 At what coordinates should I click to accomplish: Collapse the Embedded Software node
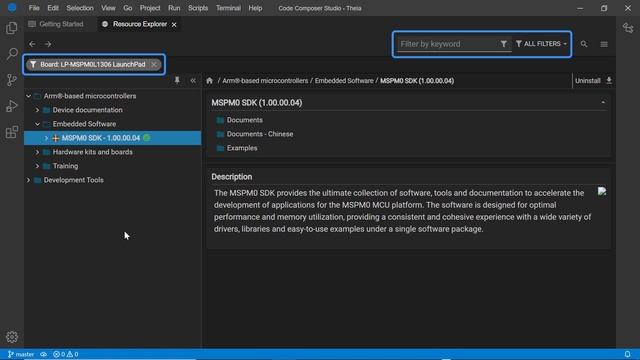tap(38, 124)
